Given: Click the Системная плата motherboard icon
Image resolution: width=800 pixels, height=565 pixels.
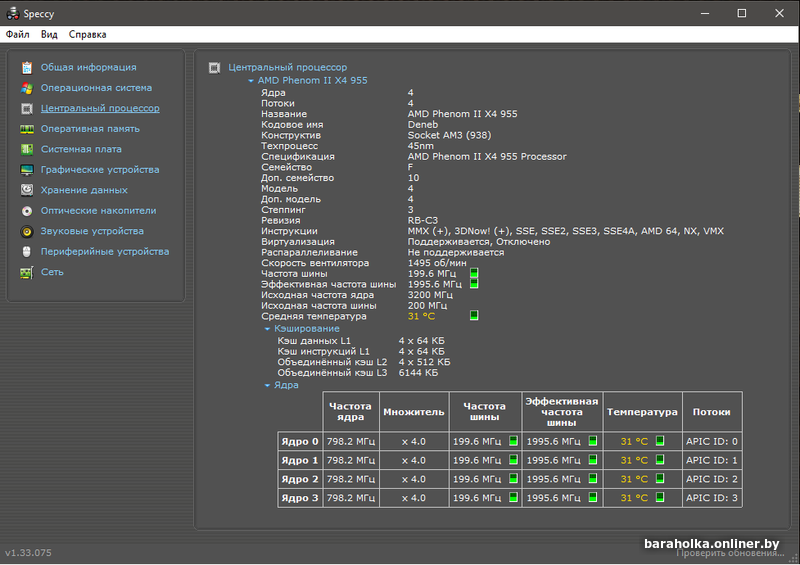Looking at the screenshot, I should (x=27, y=149).
